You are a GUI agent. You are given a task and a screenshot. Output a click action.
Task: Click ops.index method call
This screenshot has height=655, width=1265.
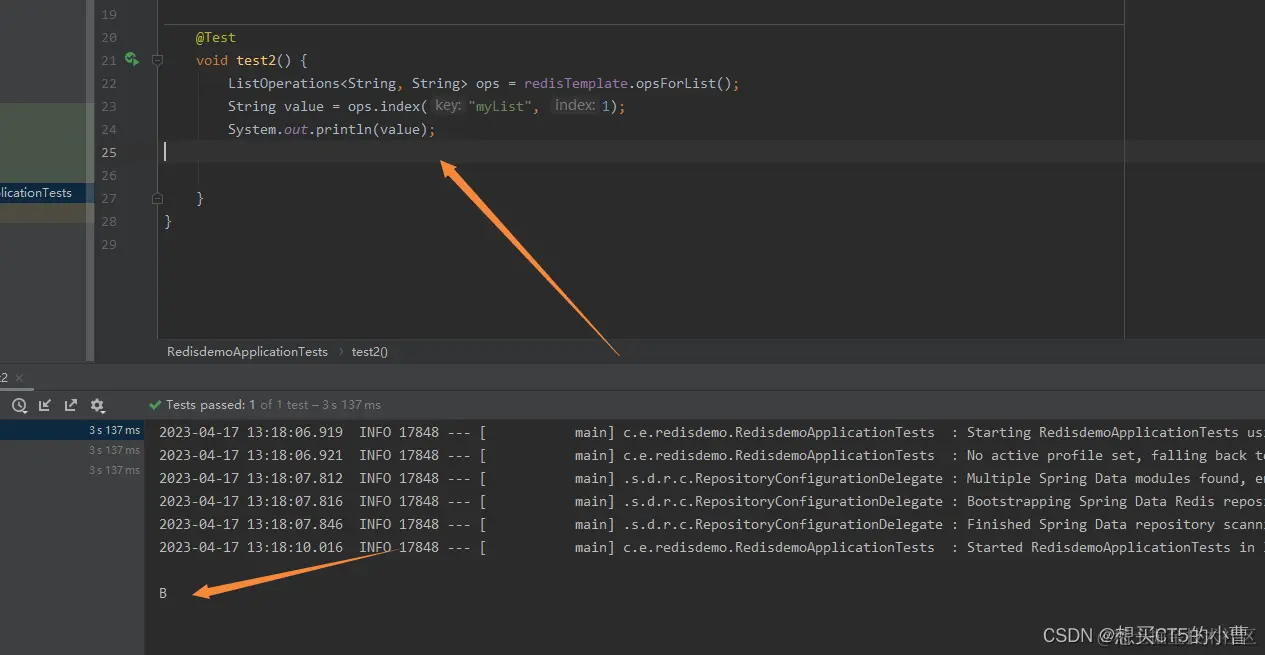click(384, 107)
